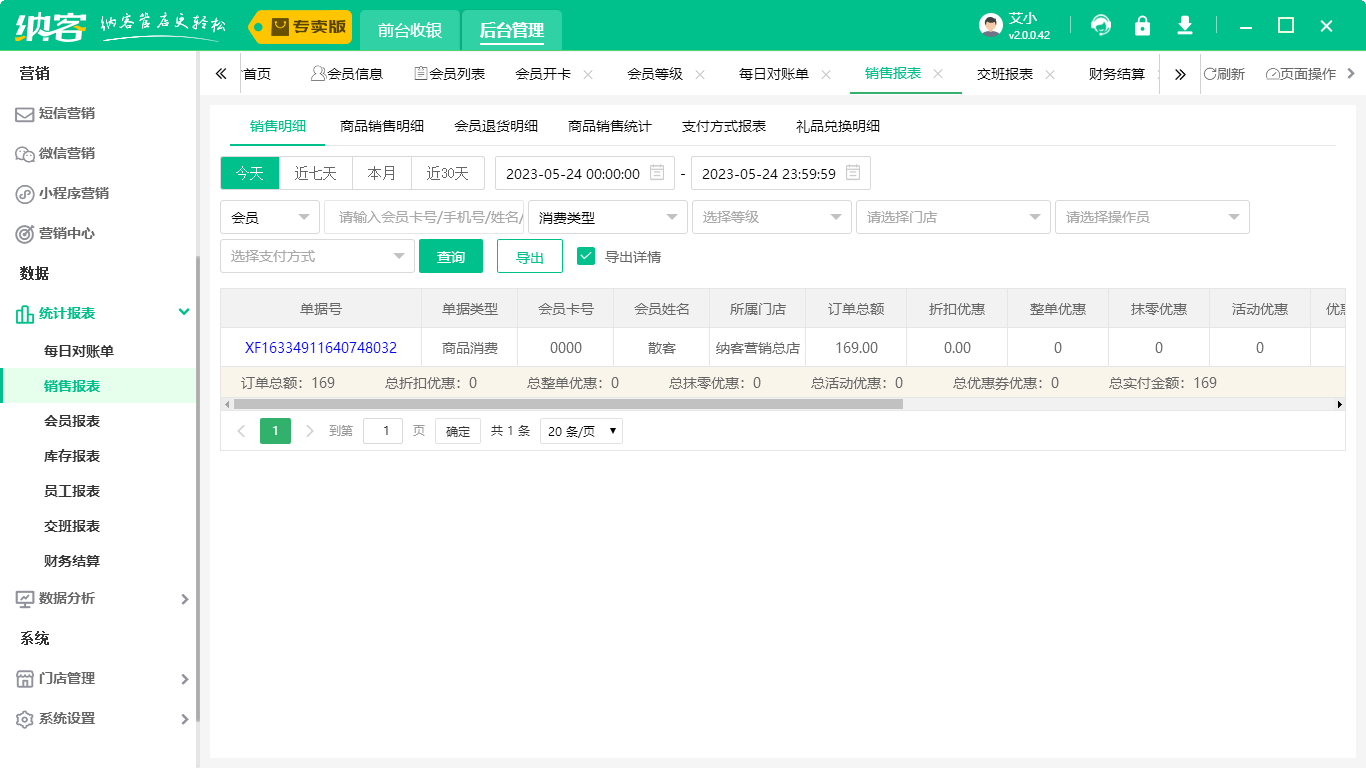Open customer service headset icon

1101,26
